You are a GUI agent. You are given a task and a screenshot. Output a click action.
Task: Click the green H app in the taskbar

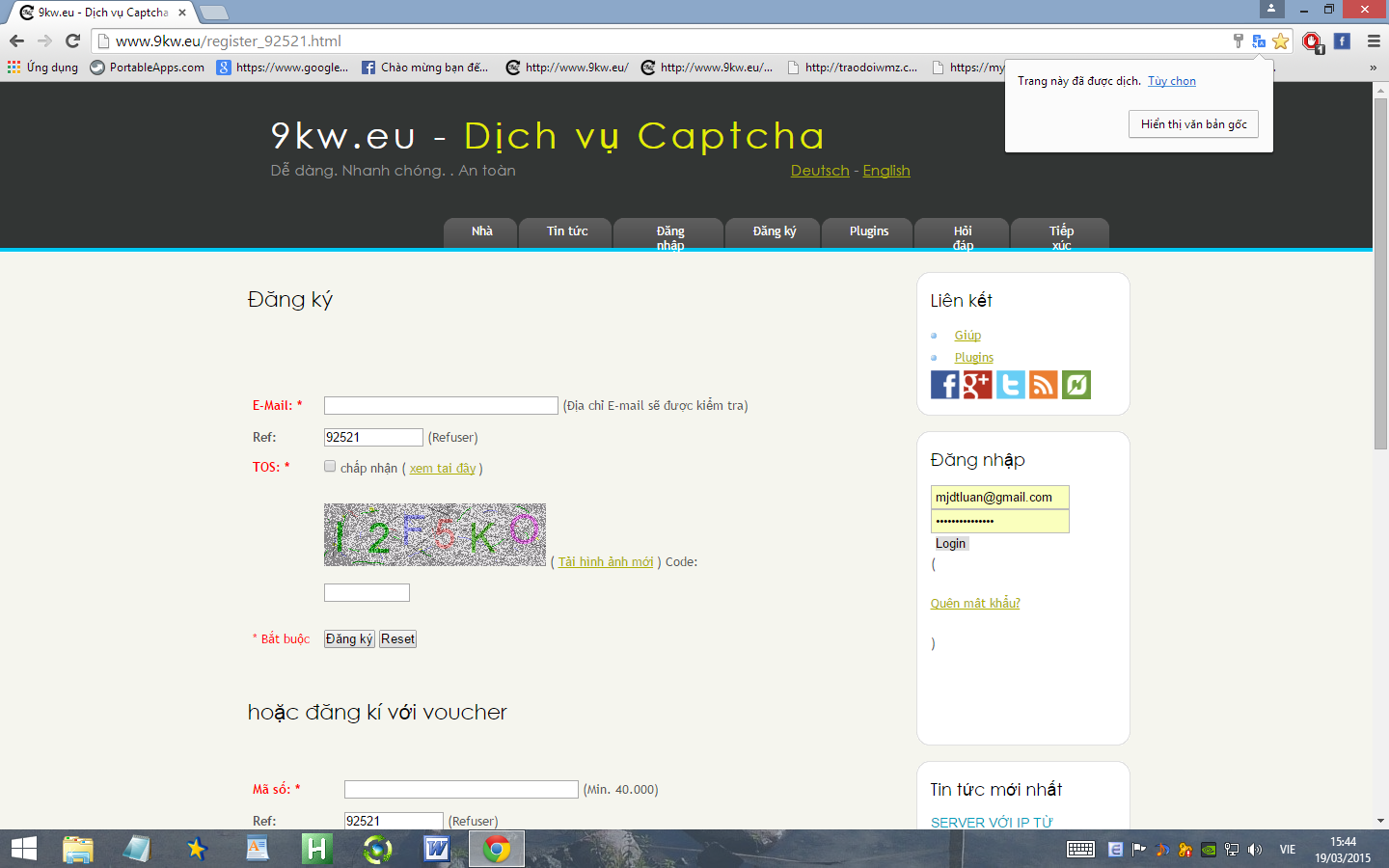point(317,849)
